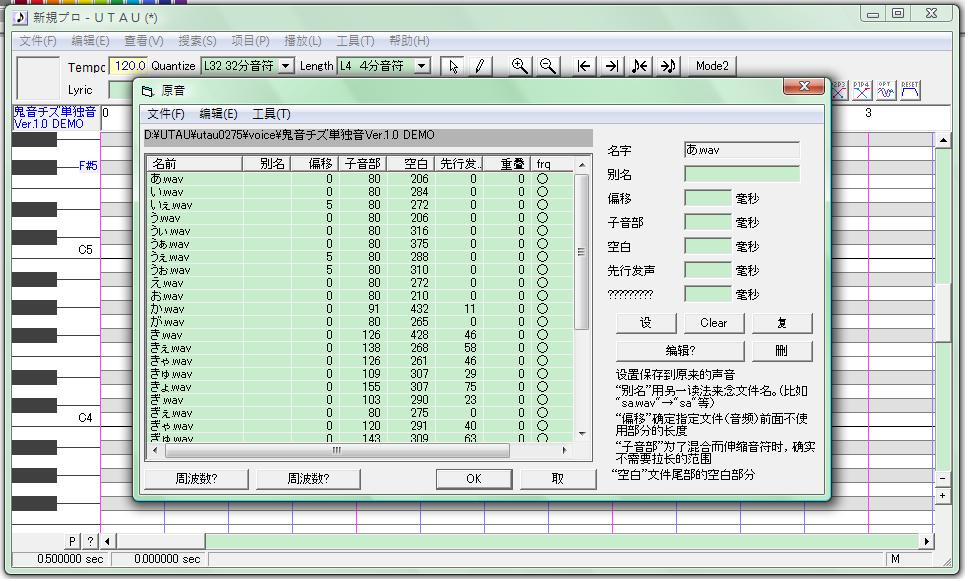Image resolution: width=968 pixels, height=581 pixels.
Task: Click the main piano roll horizontal scrollbar
Action: (517, 541)
